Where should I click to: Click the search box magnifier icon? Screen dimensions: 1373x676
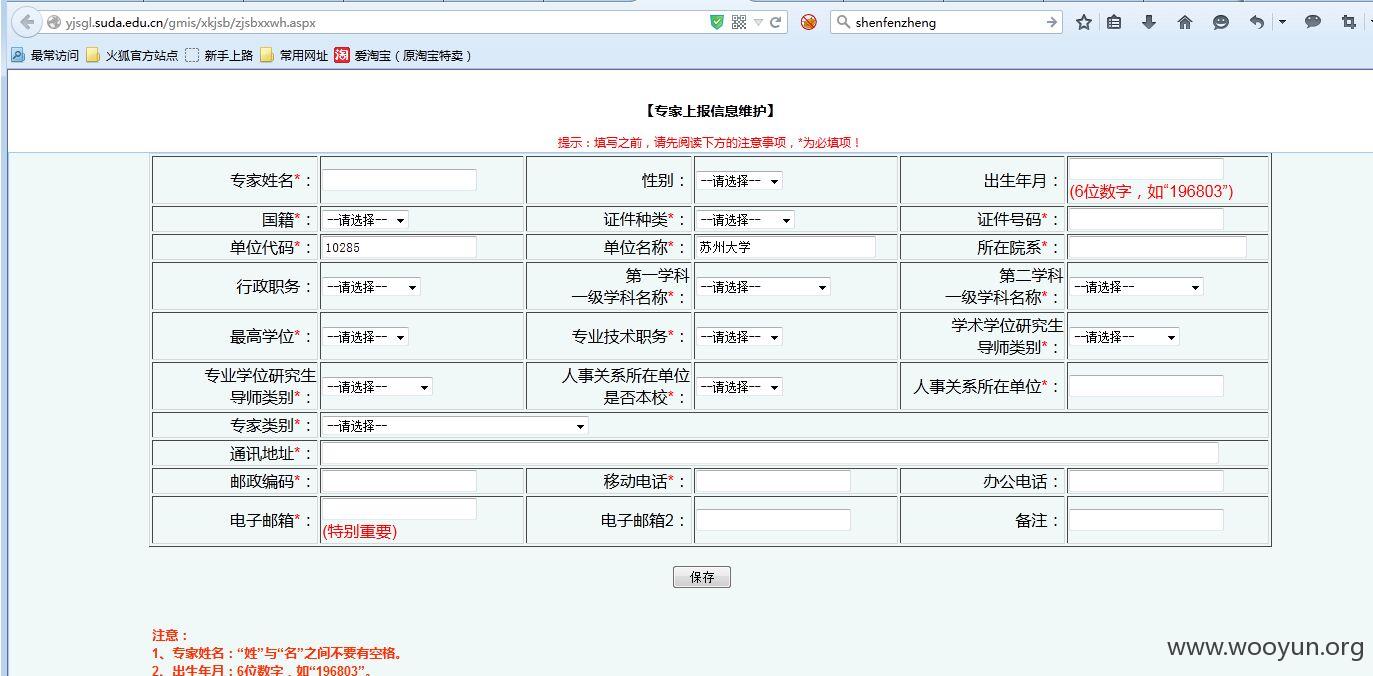843,22
